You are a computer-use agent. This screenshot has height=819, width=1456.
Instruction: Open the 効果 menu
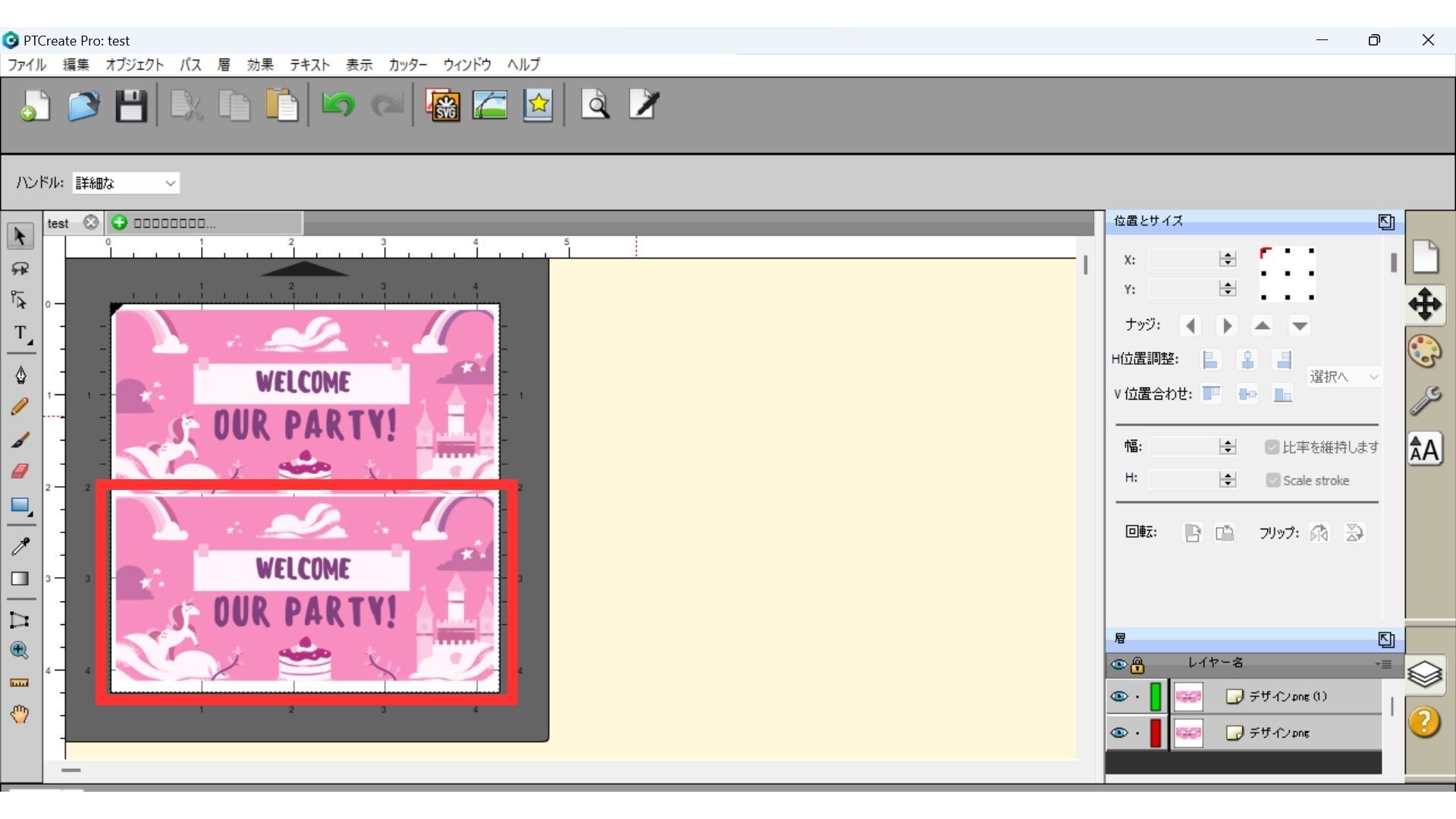click(260, 65)
